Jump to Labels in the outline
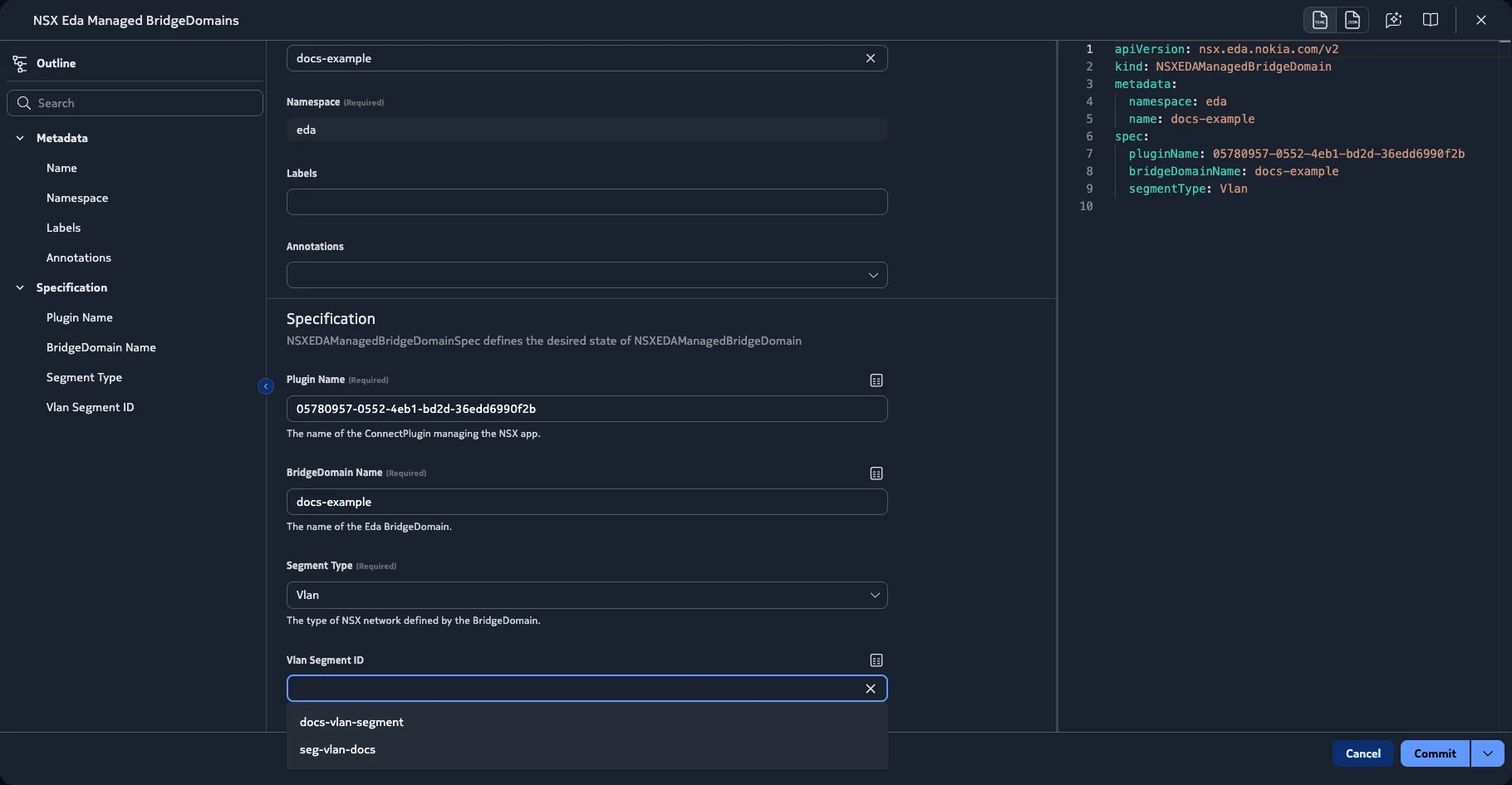 (63, 228)
